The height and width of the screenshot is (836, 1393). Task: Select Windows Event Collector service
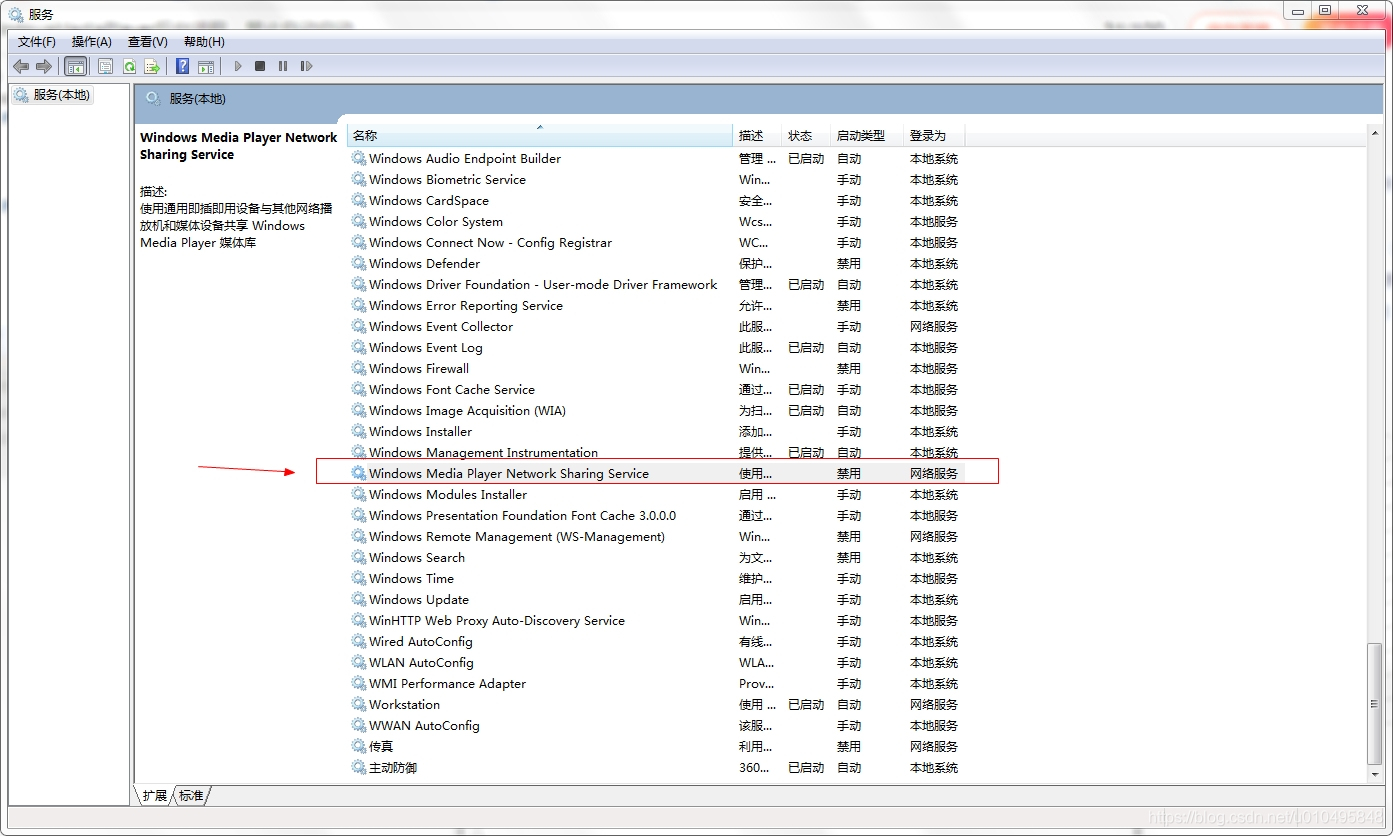pyautogui.click(x=657, y=326)
